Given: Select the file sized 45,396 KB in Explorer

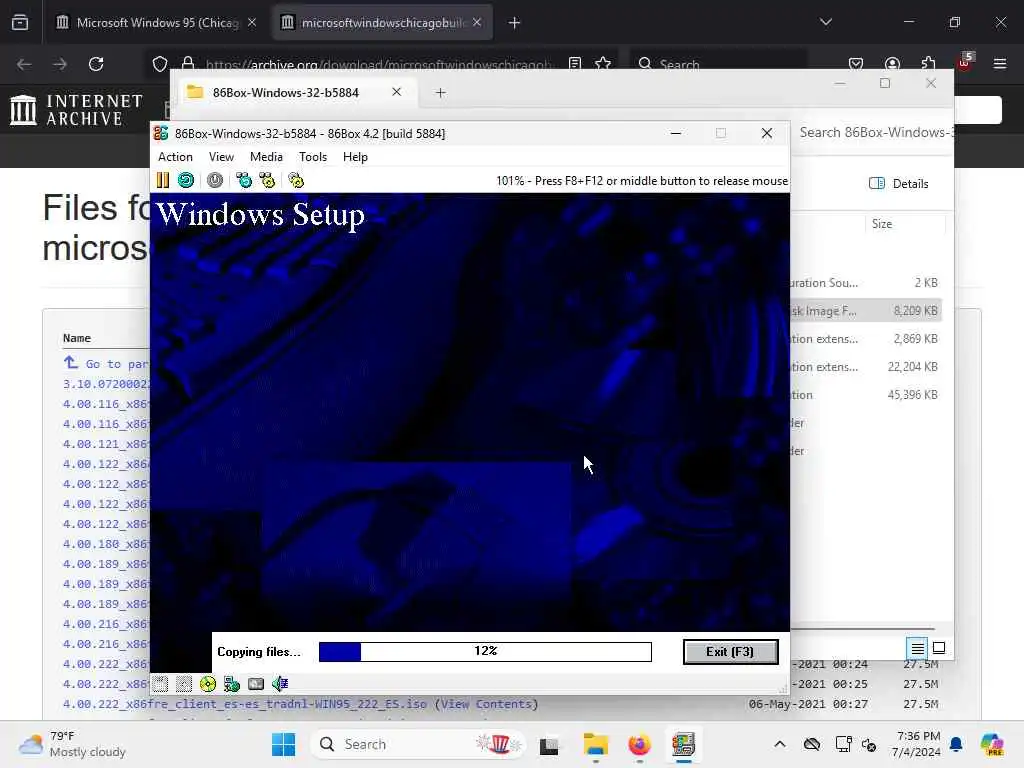Looking at the screenshot, I should (866, 395).
